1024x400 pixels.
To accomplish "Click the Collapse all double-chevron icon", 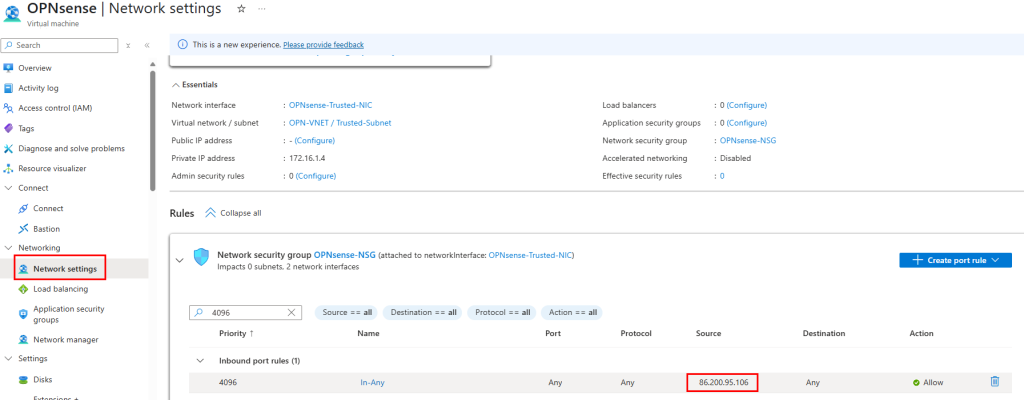I will tap(210, 213).
